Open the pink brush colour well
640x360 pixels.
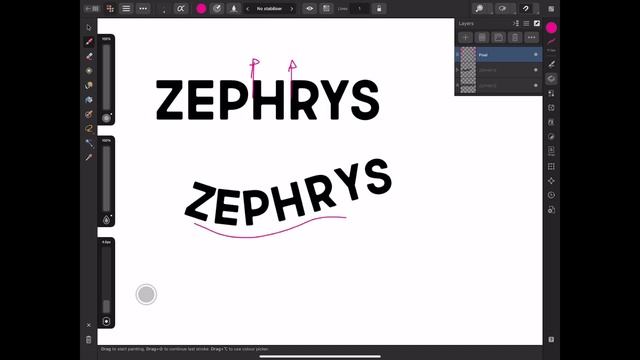(x=201, y=9)
